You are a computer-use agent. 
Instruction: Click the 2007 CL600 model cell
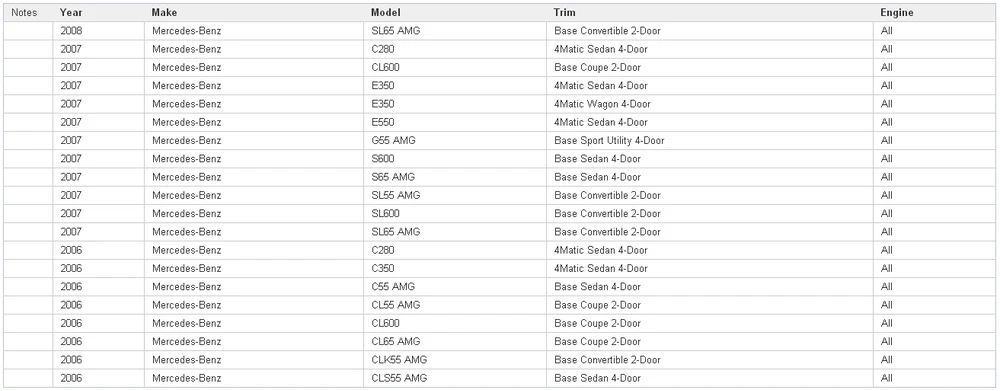[x=455, y=68]
